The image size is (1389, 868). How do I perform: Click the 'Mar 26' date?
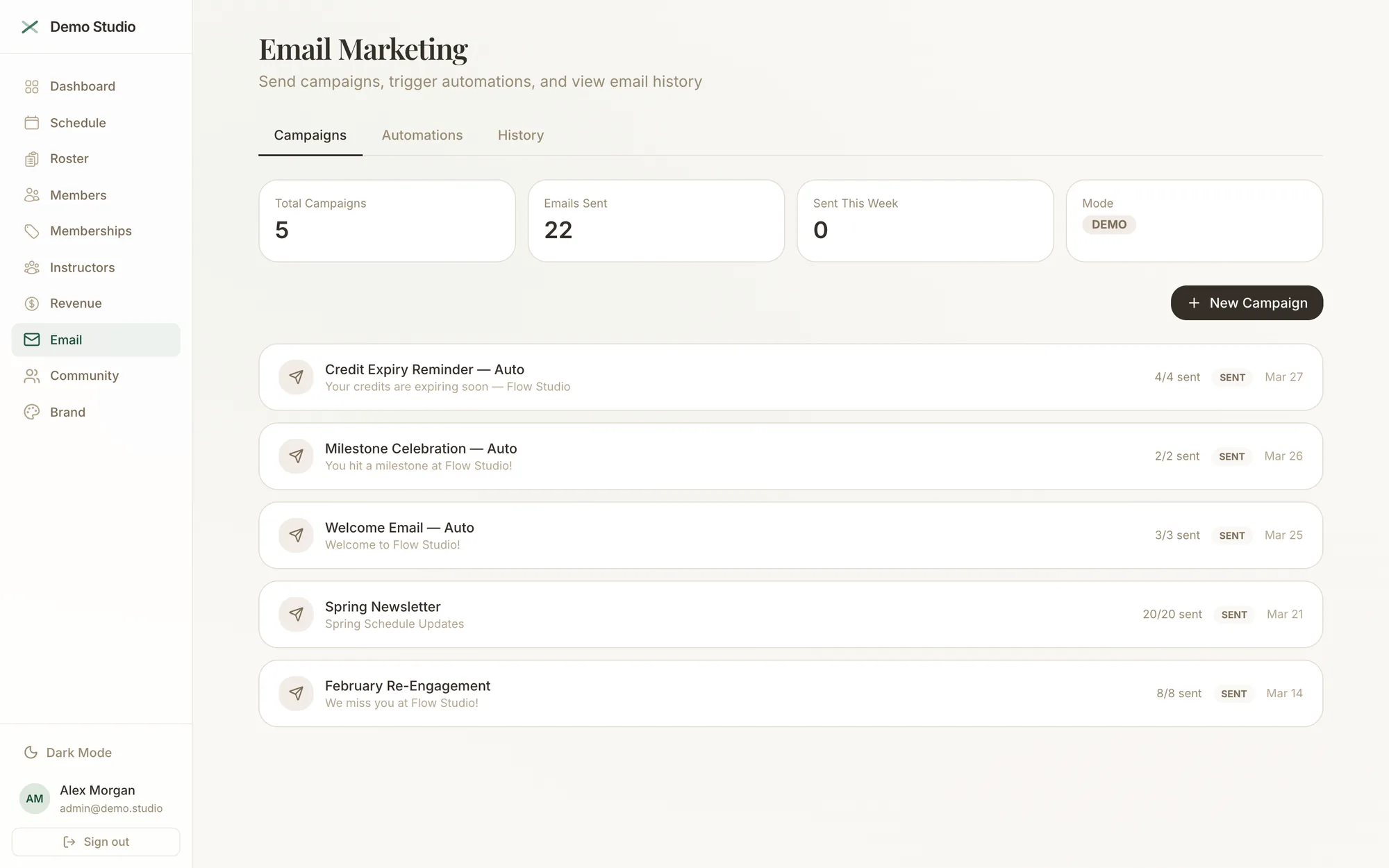pyautogui.click(x=1283, y=456)
